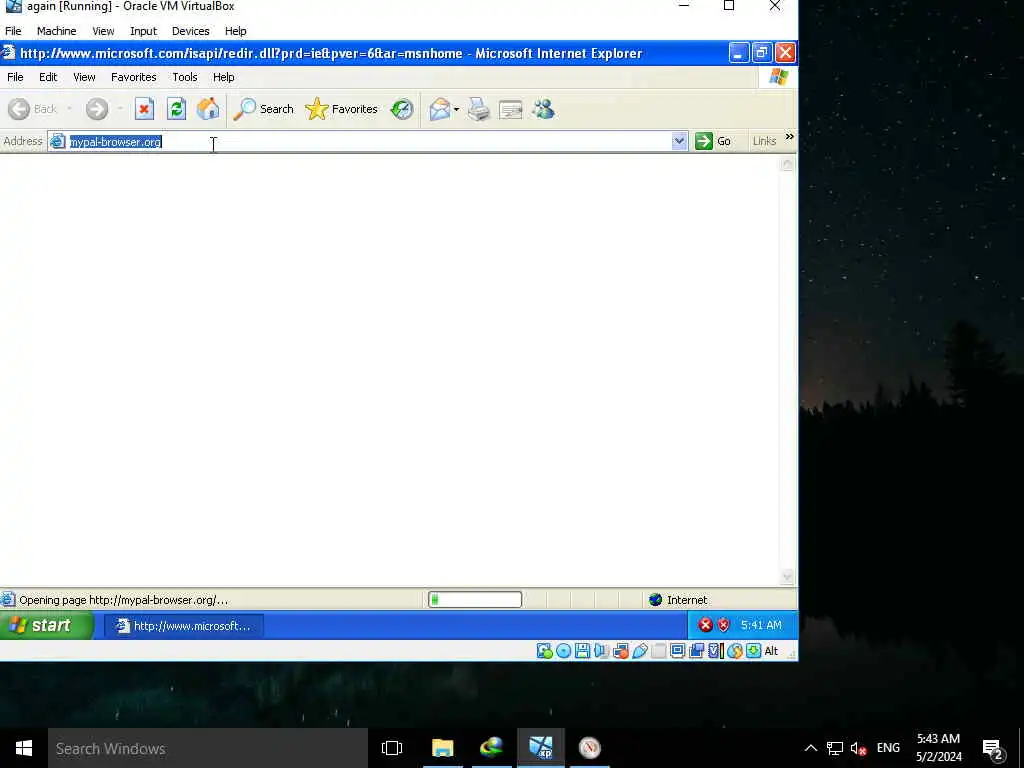
Task: Click the VirtualBox hard disk activity icon
Action: [544, 650]
